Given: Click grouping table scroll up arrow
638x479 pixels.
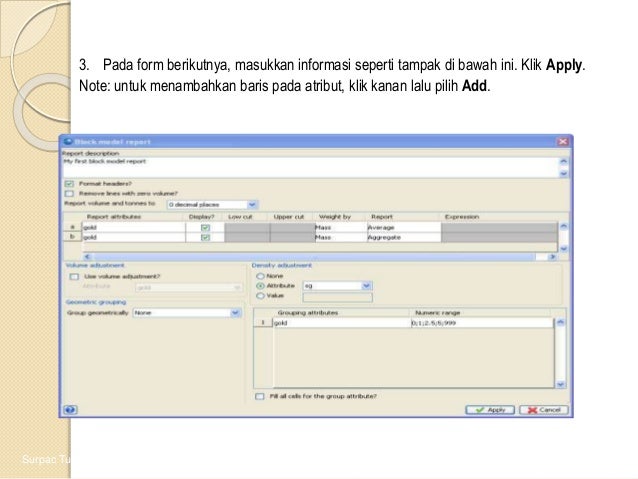Looking at the screenshot, I should (x=560, y=322).
